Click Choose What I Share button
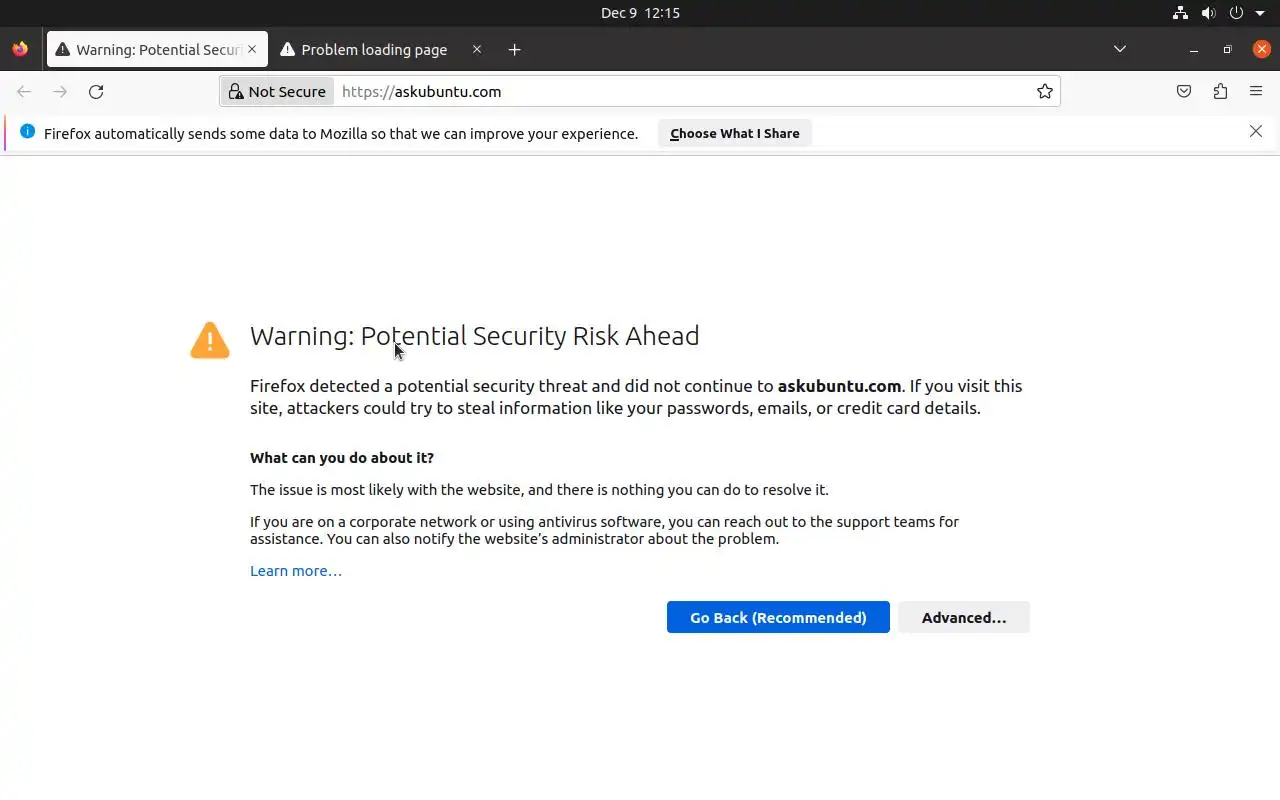Image resolution: width=1280 pixels, height=800 pixels. pyautogui.click(x=734, y=133)
